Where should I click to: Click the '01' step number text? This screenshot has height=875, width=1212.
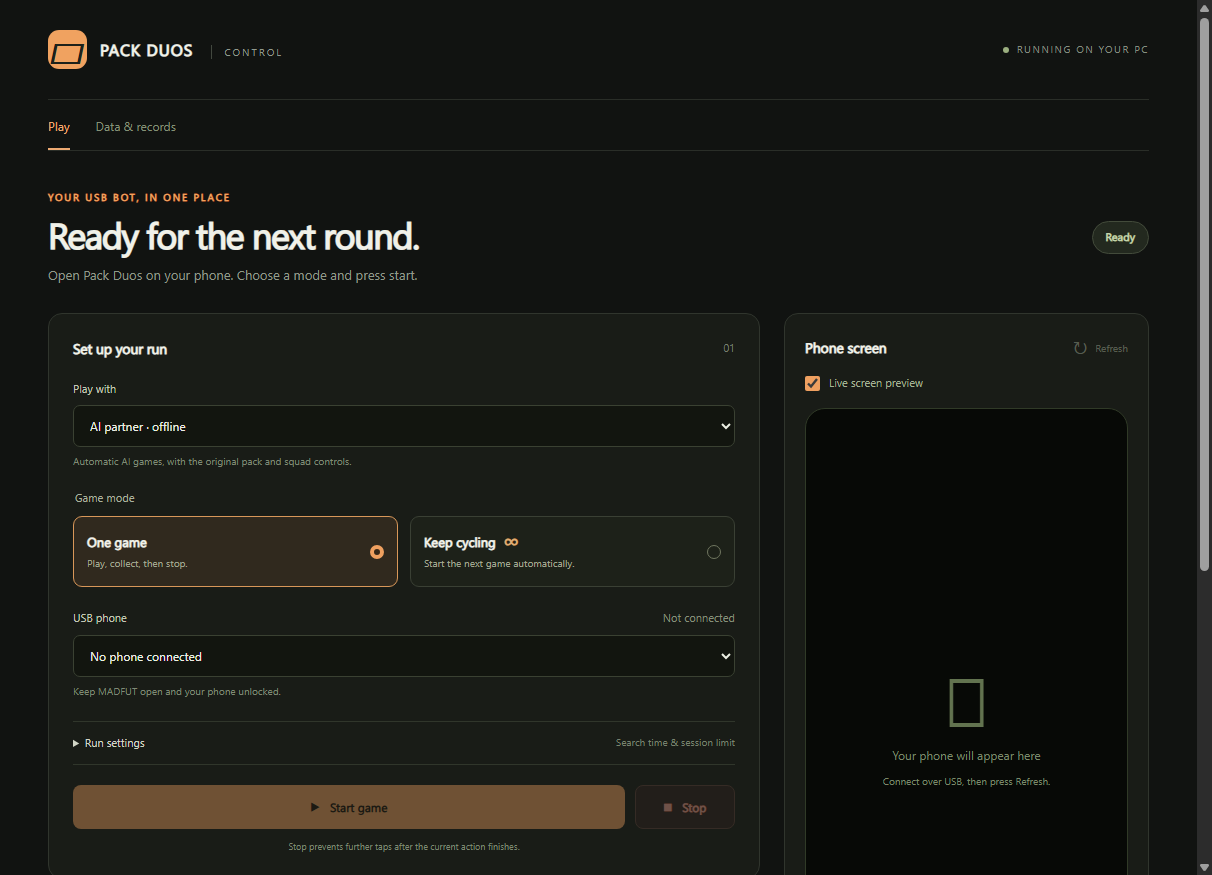[x=729, y=348]
